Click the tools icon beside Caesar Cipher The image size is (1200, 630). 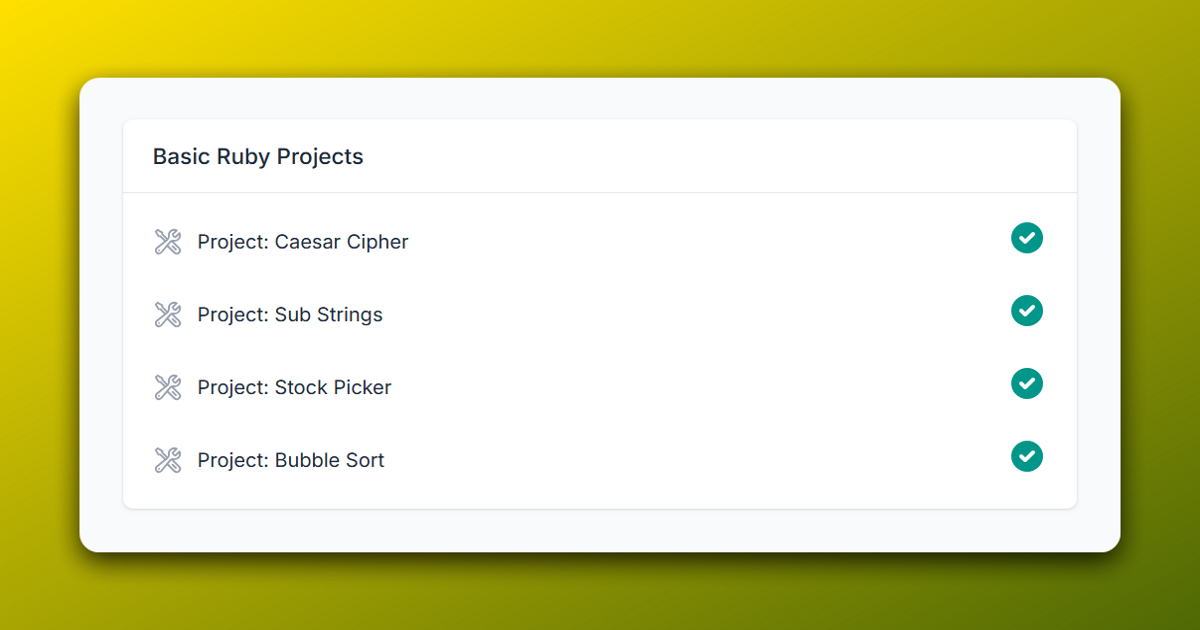(x=168, y=241)
